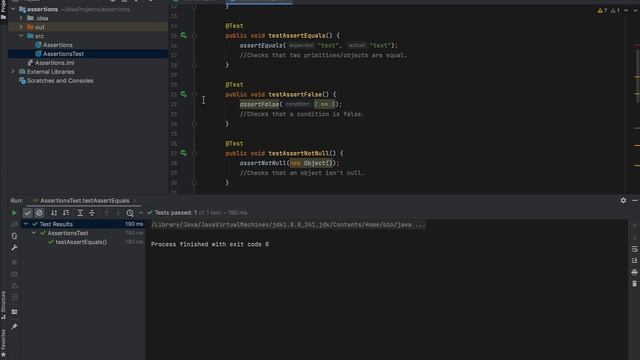
Task: Select testAssertEquals() in test results
Action: point(81,242)
